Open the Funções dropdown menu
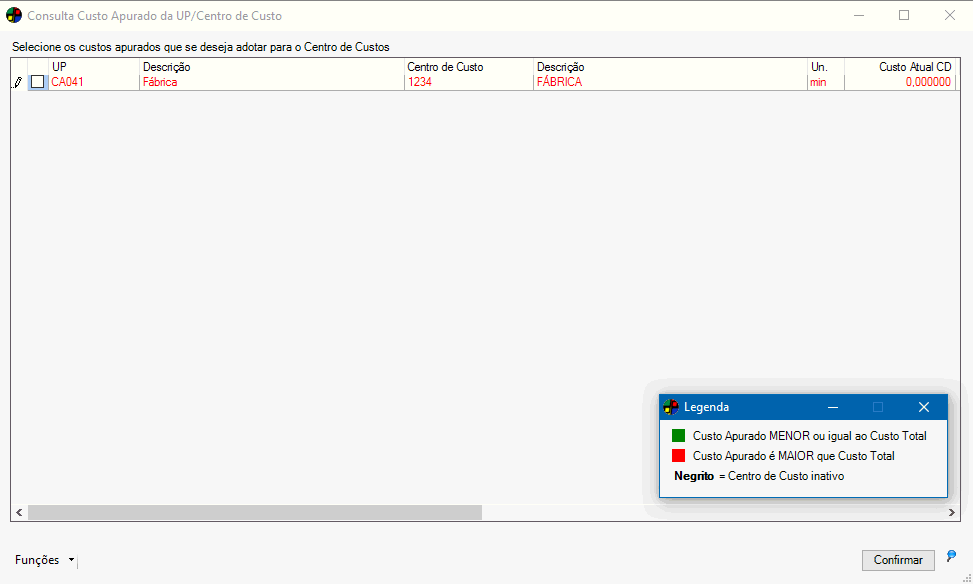 (x=37, y=560)
